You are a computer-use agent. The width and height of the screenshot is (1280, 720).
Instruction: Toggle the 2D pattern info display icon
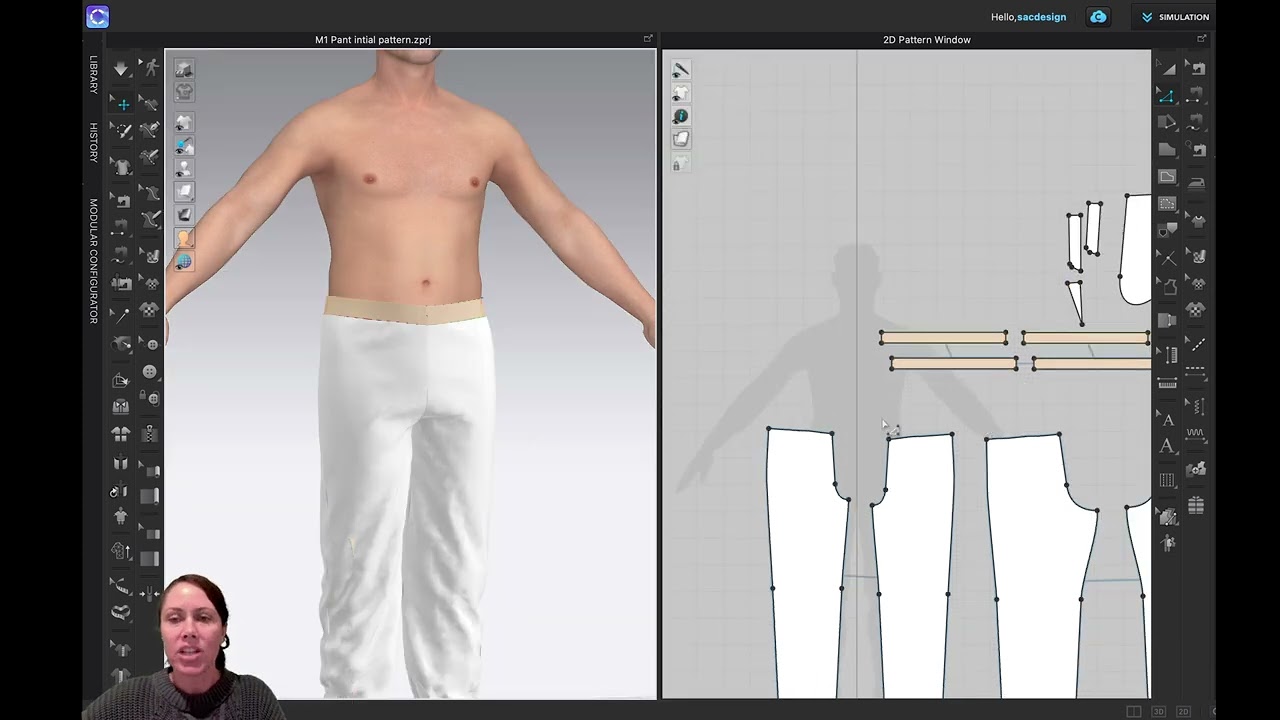[681, 116]
